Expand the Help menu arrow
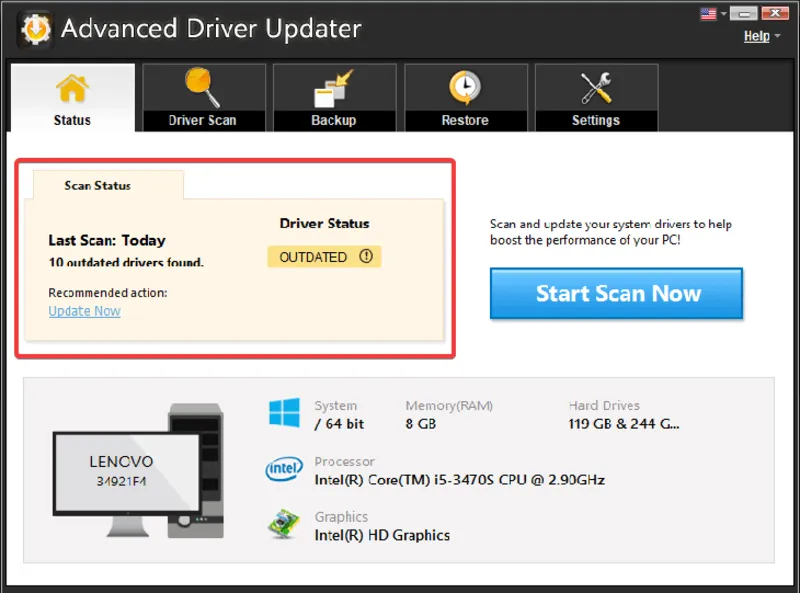 778,36
